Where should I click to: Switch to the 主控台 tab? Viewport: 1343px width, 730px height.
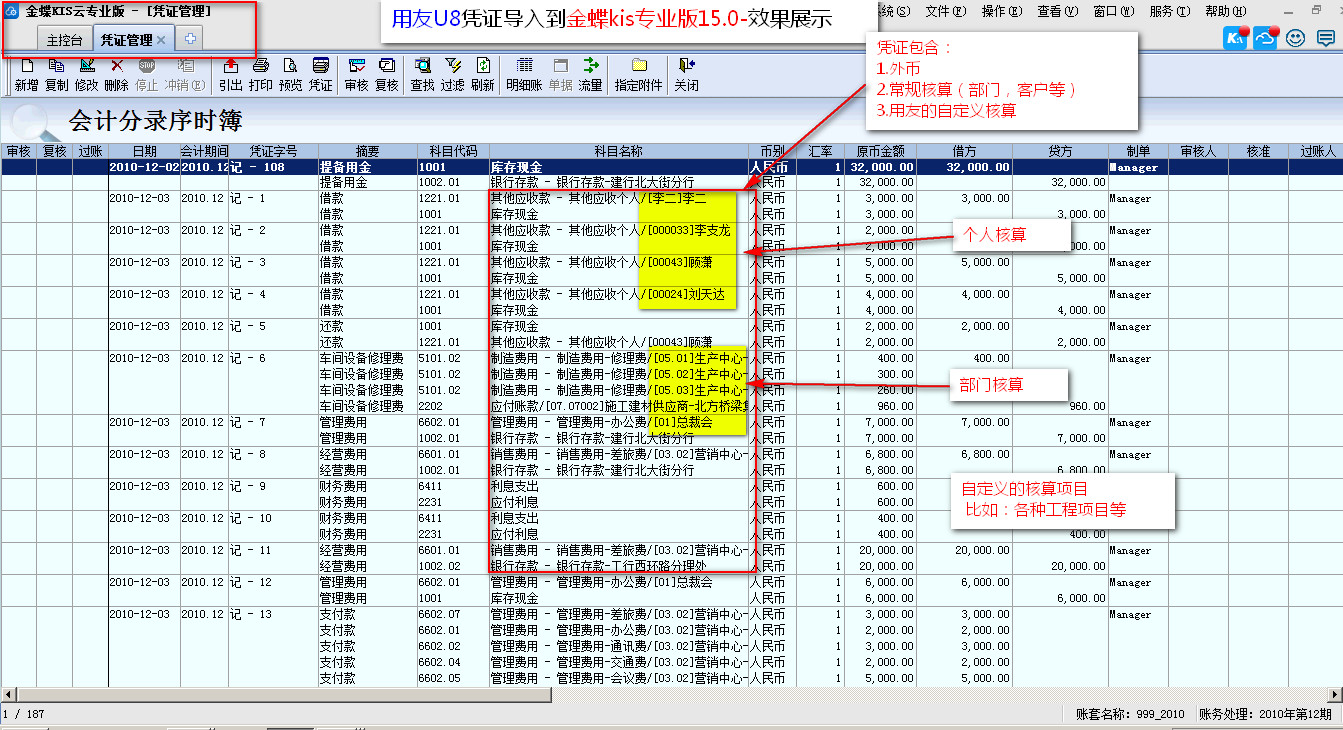[x=65, y=40]
